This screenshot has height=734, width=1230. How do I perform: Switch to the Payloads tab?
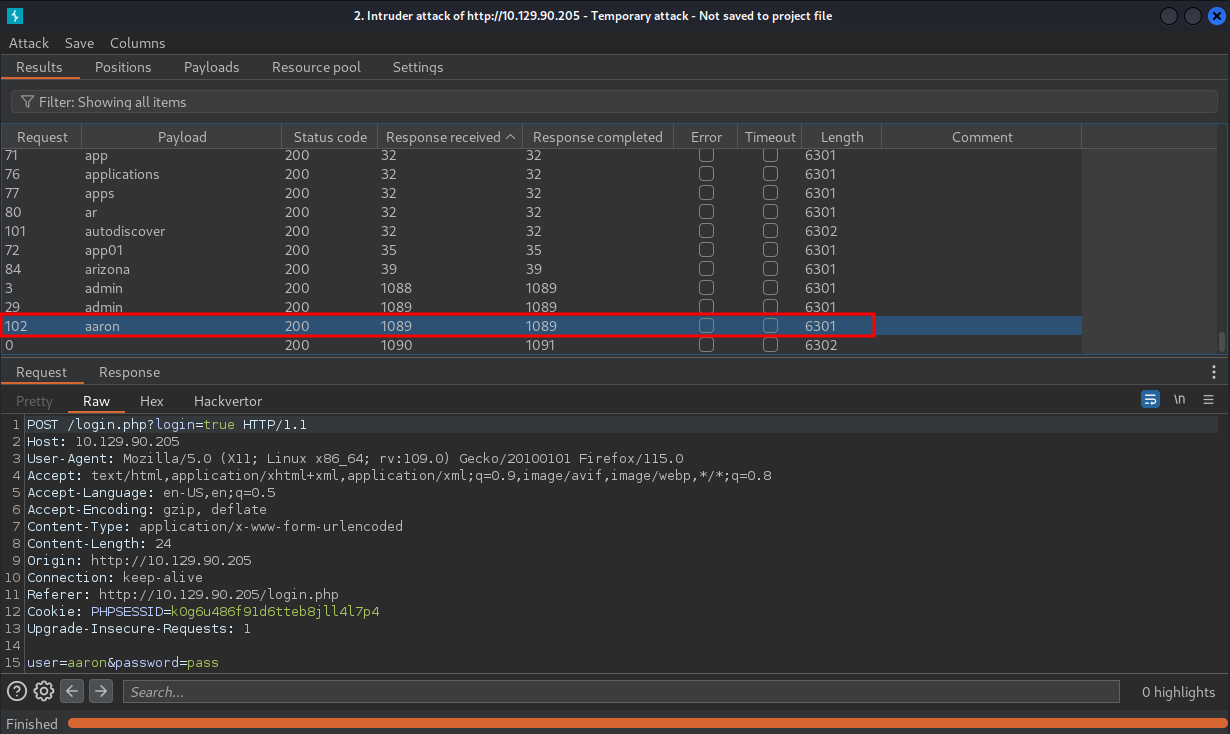click(x=211, y=67)
